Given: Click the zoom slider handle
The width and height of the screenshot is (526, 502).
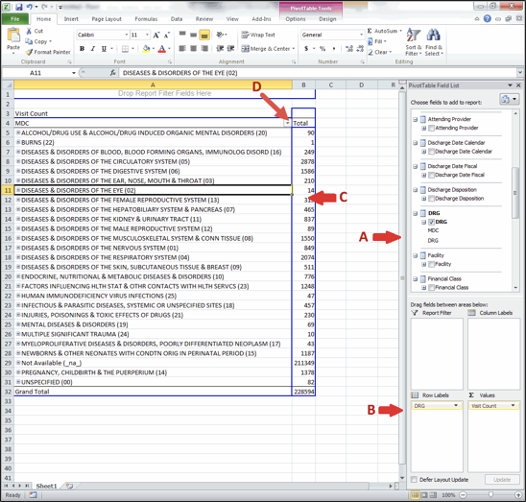Looking at the screenshot, I should tap(490, 495).
